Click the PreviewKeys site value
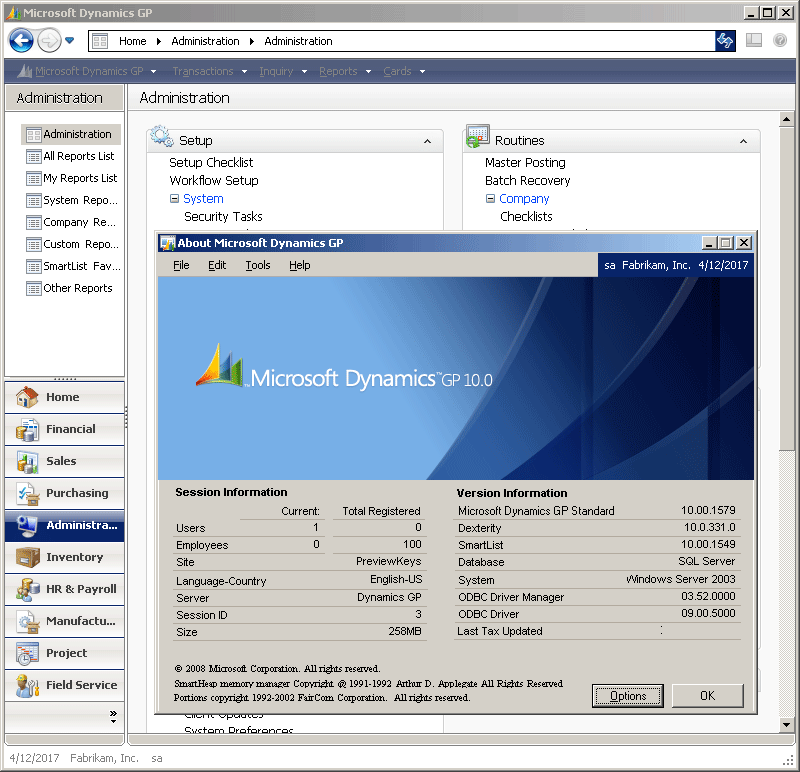Image resolution: width=800 pixels, height=772 pixels. click(388, 561)
